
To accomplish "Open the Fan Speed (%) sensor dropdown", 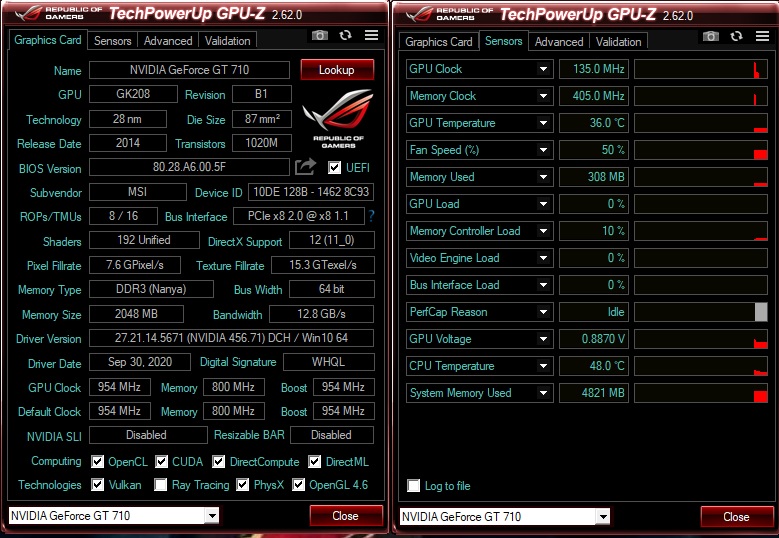I will pyautogui.click(x=544, y=150).
